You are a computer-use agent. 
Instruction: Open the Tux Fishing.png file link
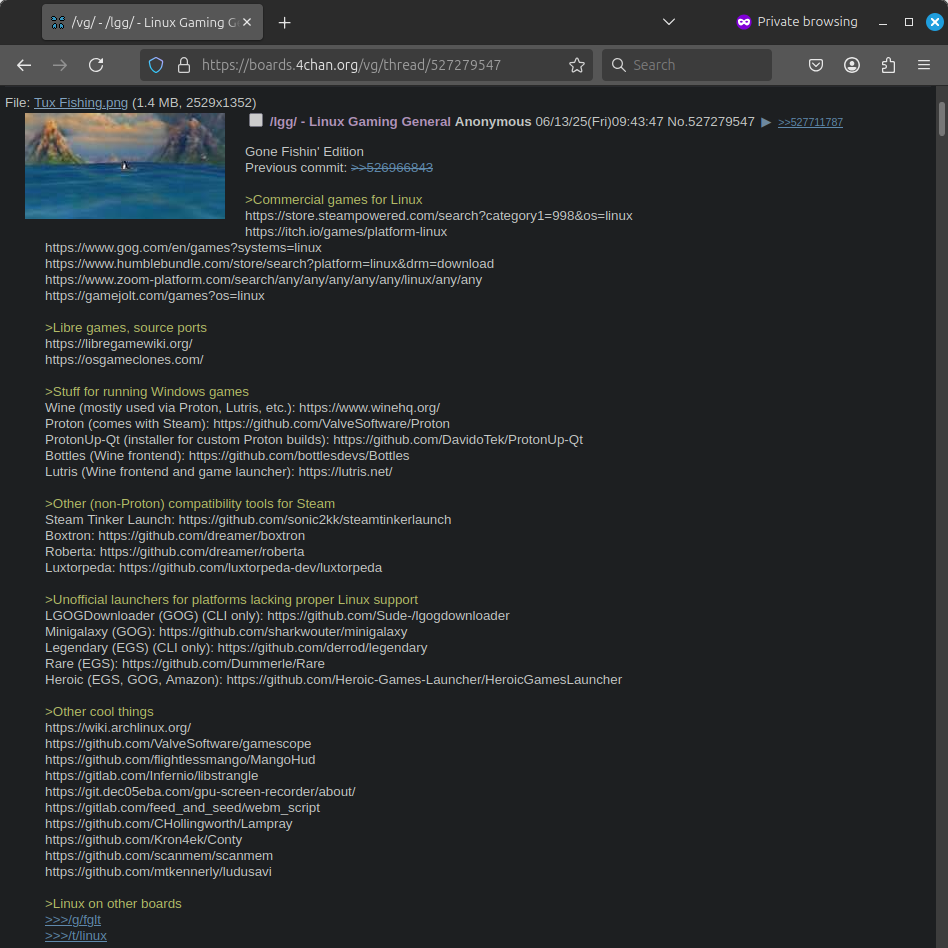(81, 103)
